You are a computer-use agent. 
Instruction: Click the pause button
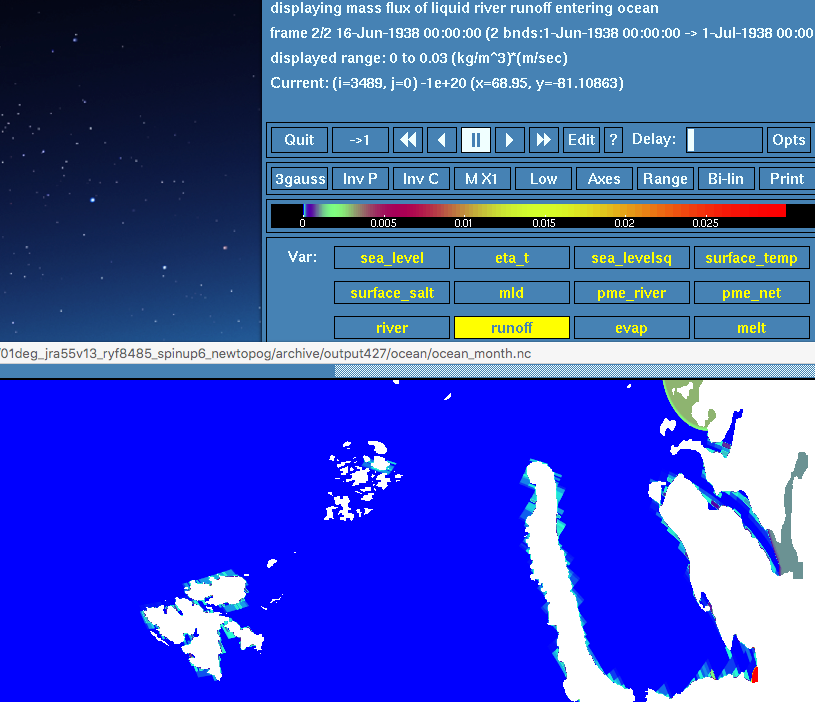[x=476, y=140]
